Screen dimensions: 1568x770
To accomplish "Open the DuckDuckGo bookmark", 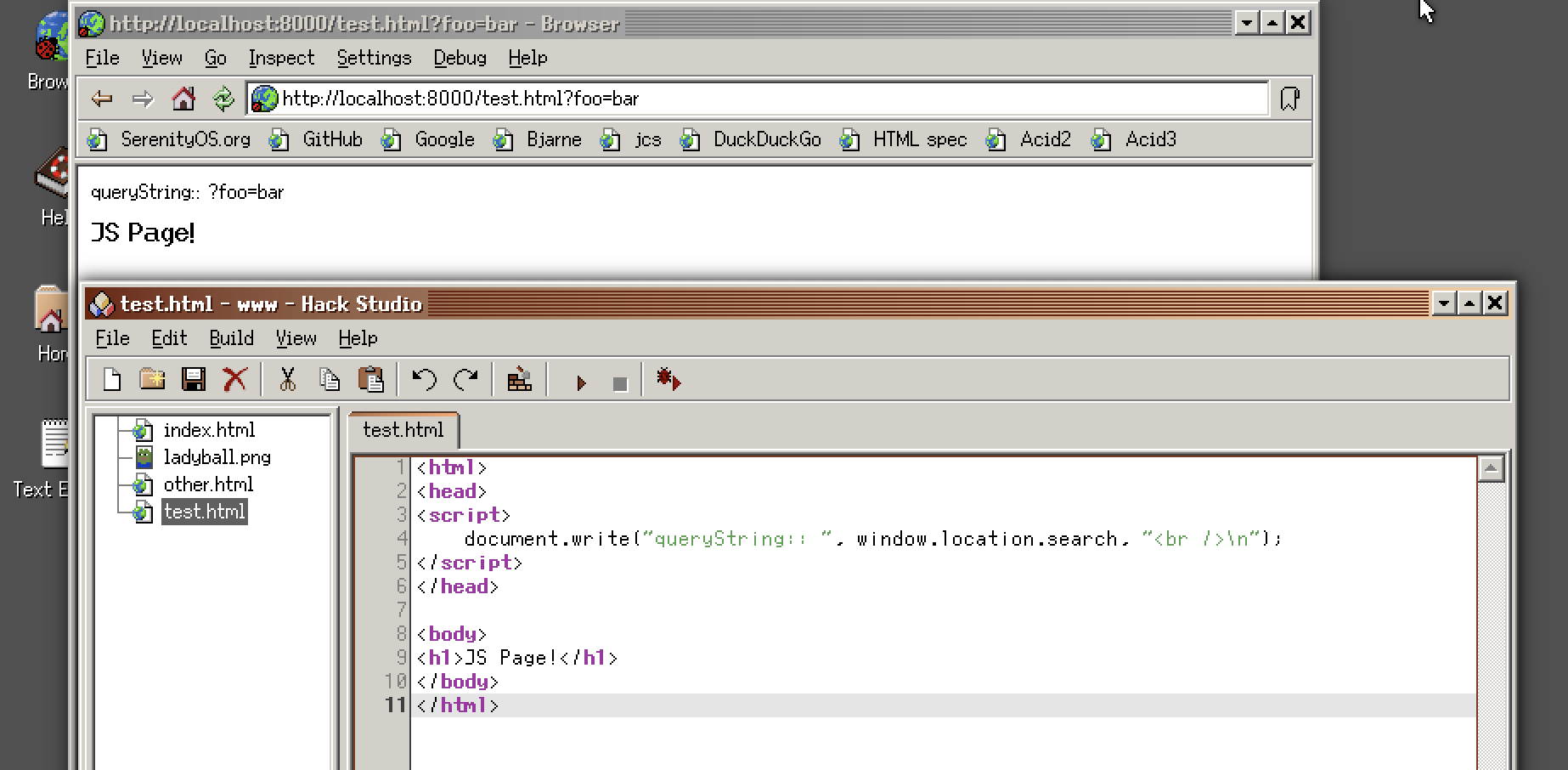I will [751, 139].
